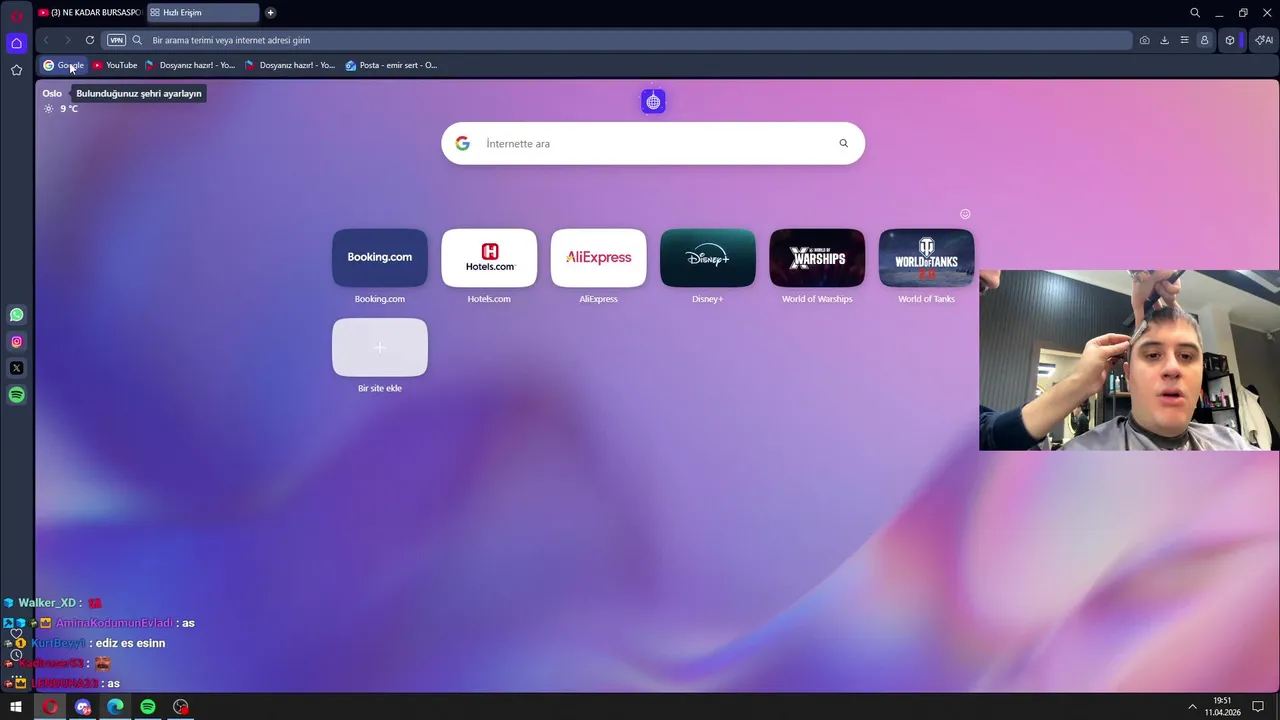
Task: Open the Bookmarks star in the sidebar
Action: pyautogui.click(x=16, y=70)
